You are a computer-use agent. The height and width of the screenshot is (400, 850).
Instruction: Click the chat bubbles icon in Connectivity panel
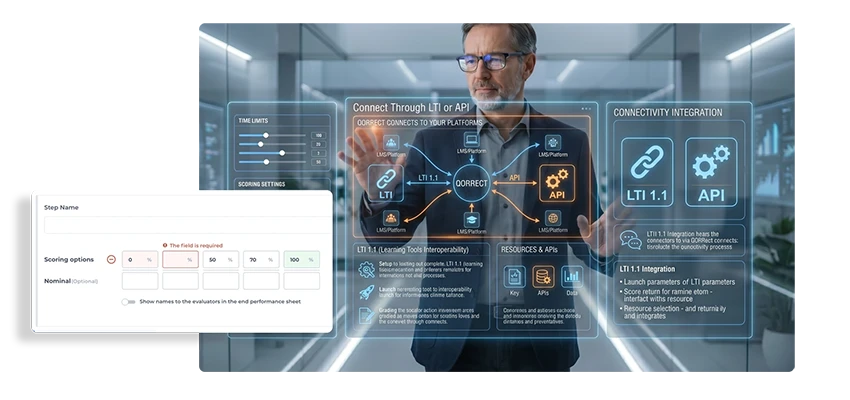(630, 239)
